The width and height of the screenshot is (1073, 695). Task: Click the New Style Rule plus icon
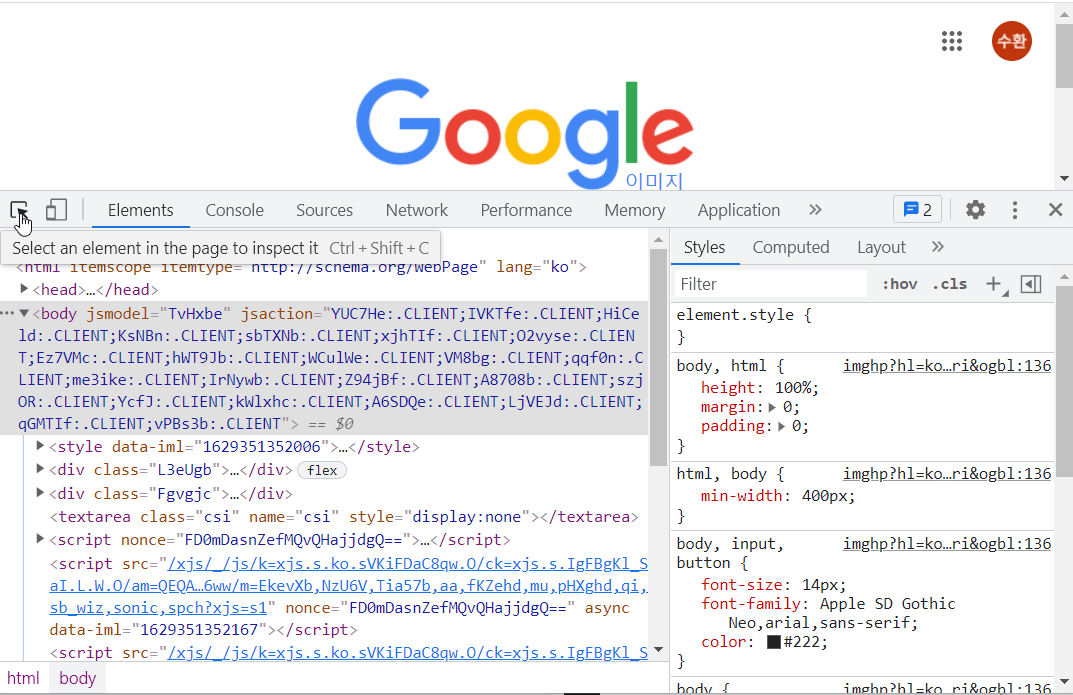pyautogui.click(x=994, y=284)
